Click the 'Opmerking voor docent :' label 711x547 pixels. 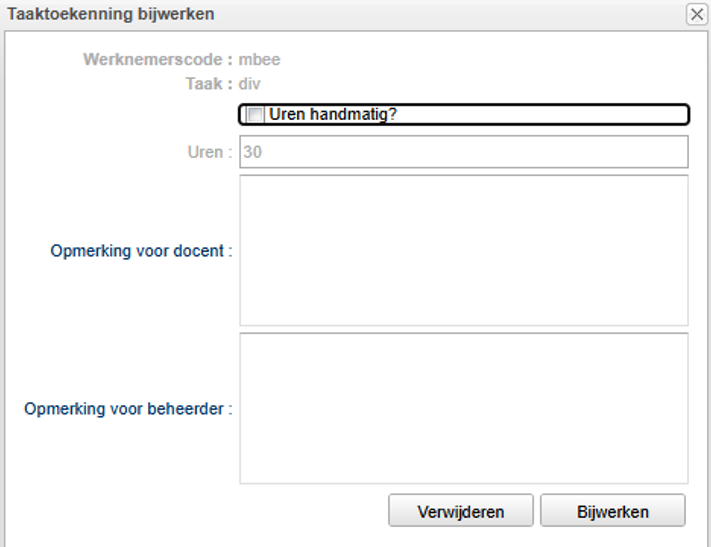[141, 250]
